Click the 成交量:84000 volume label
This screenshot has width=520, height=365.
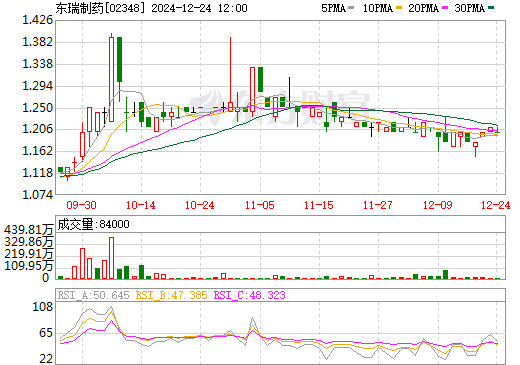click(93, 224)
